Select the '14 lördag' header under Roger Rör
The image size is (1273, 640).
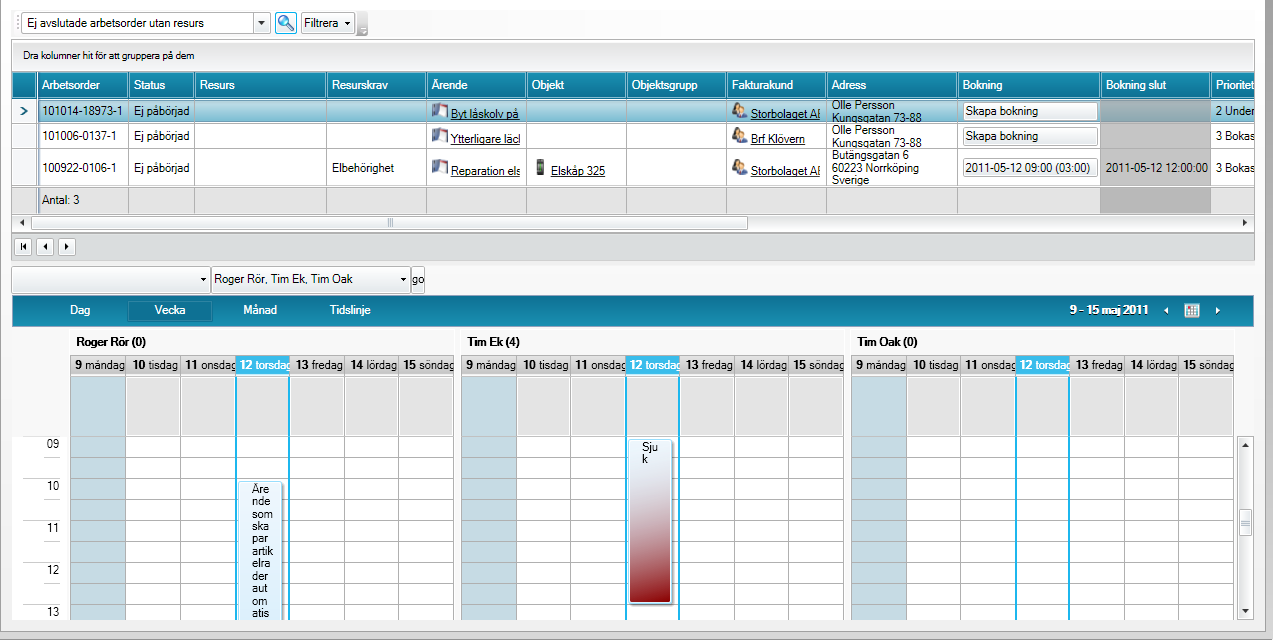371,365
